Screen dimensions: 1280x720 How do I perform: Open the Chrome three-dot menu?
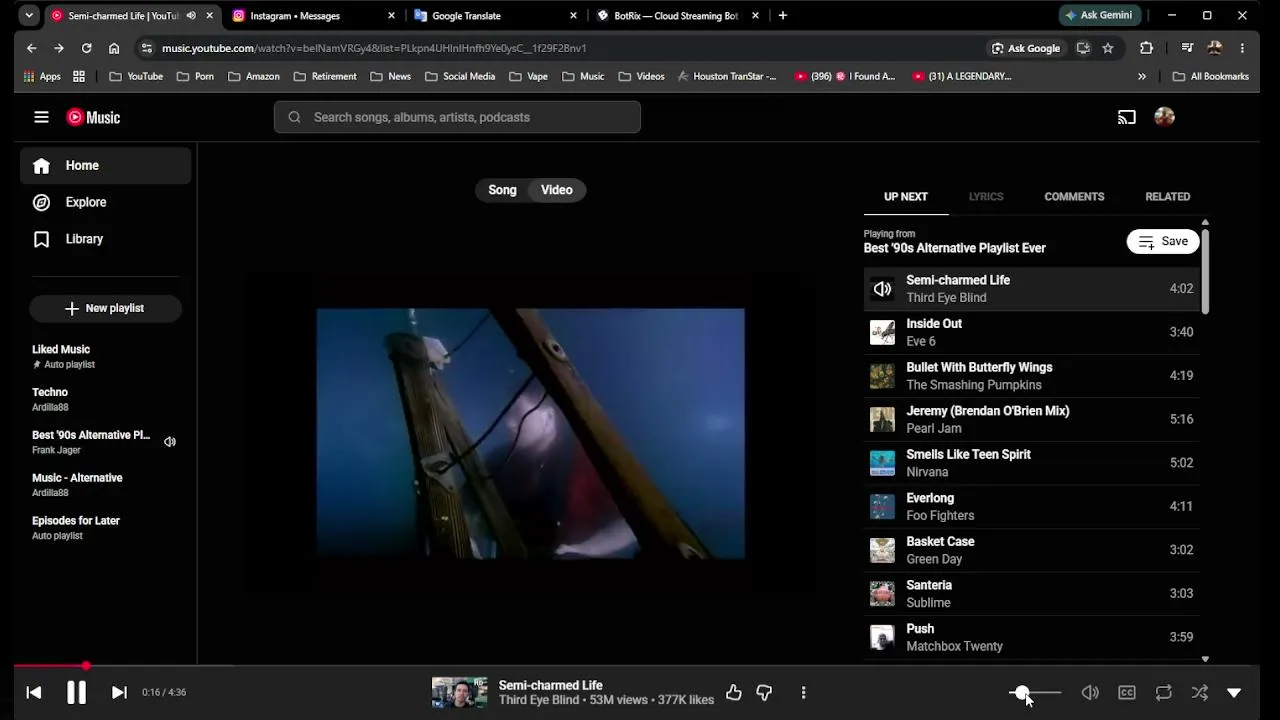1242,48
